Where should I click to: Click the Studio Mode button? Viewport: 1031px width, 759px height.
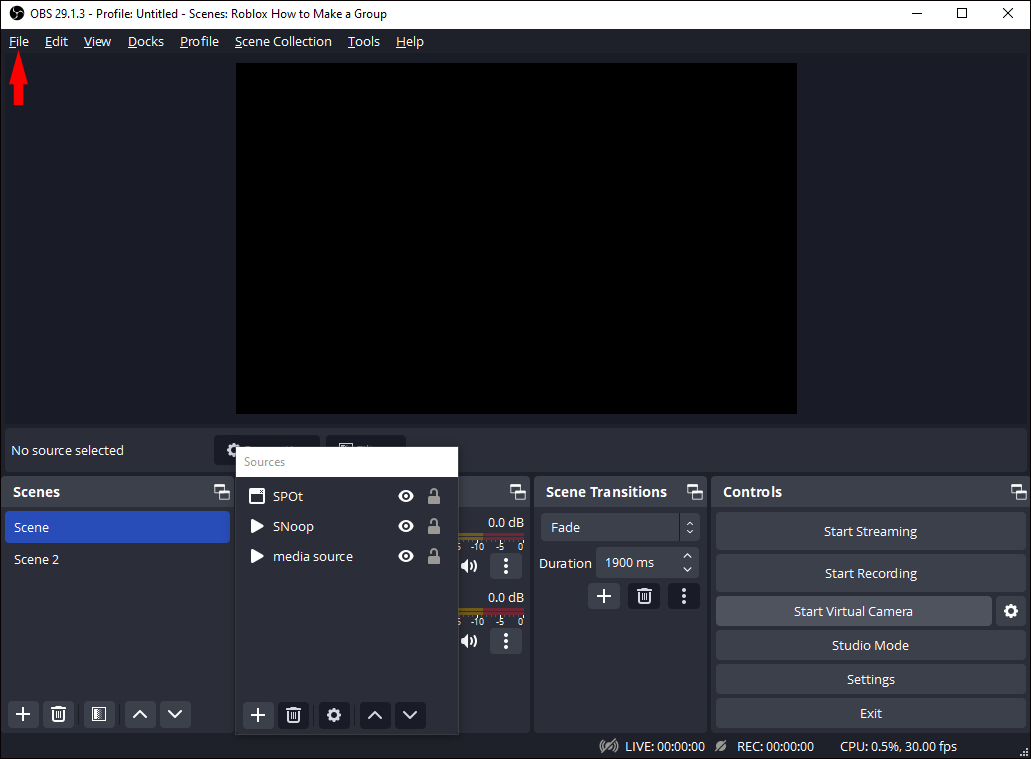coord(870,645)
